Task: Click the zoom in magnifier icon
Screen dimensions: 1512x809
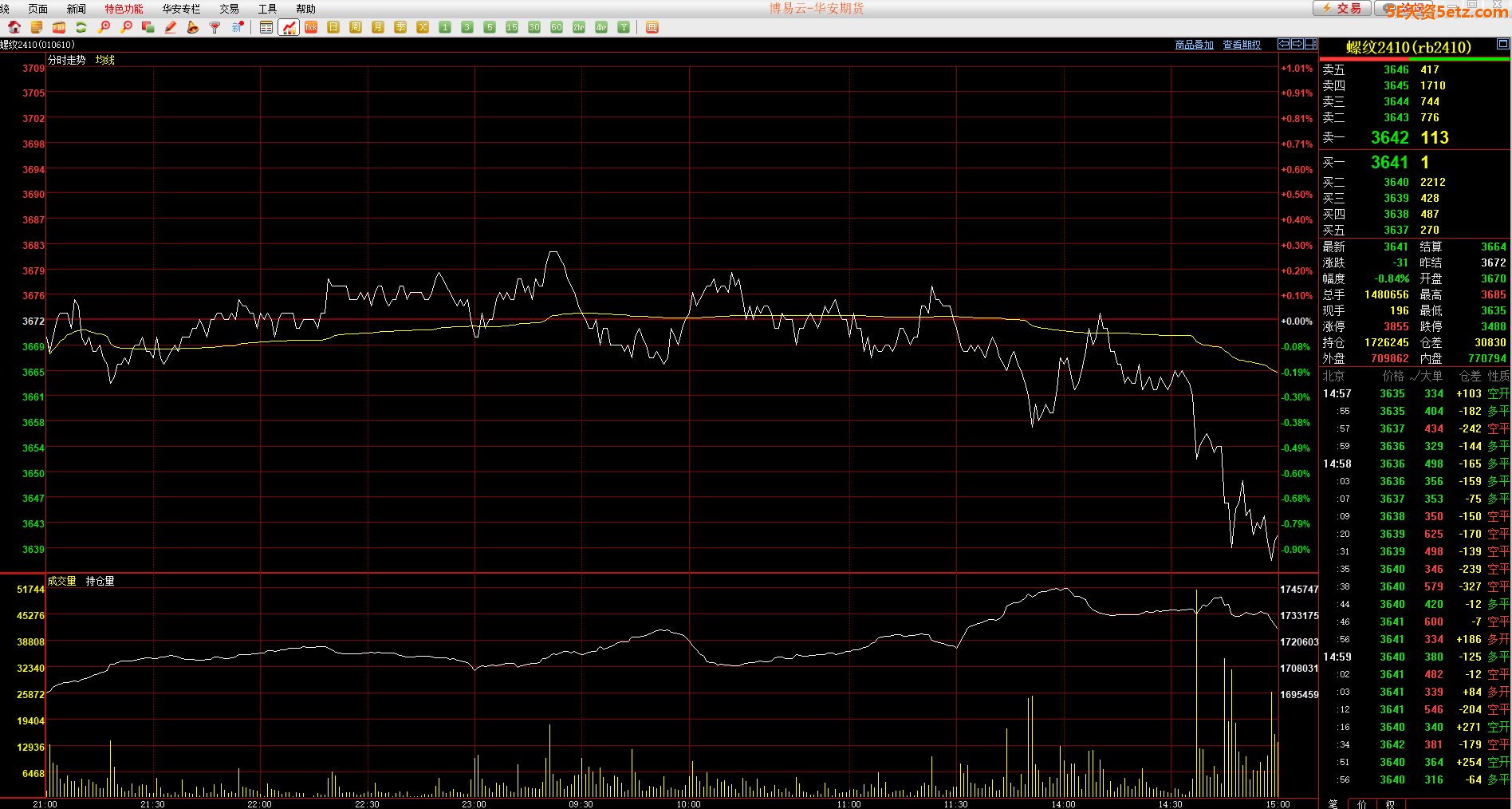Action: [104, 27]
